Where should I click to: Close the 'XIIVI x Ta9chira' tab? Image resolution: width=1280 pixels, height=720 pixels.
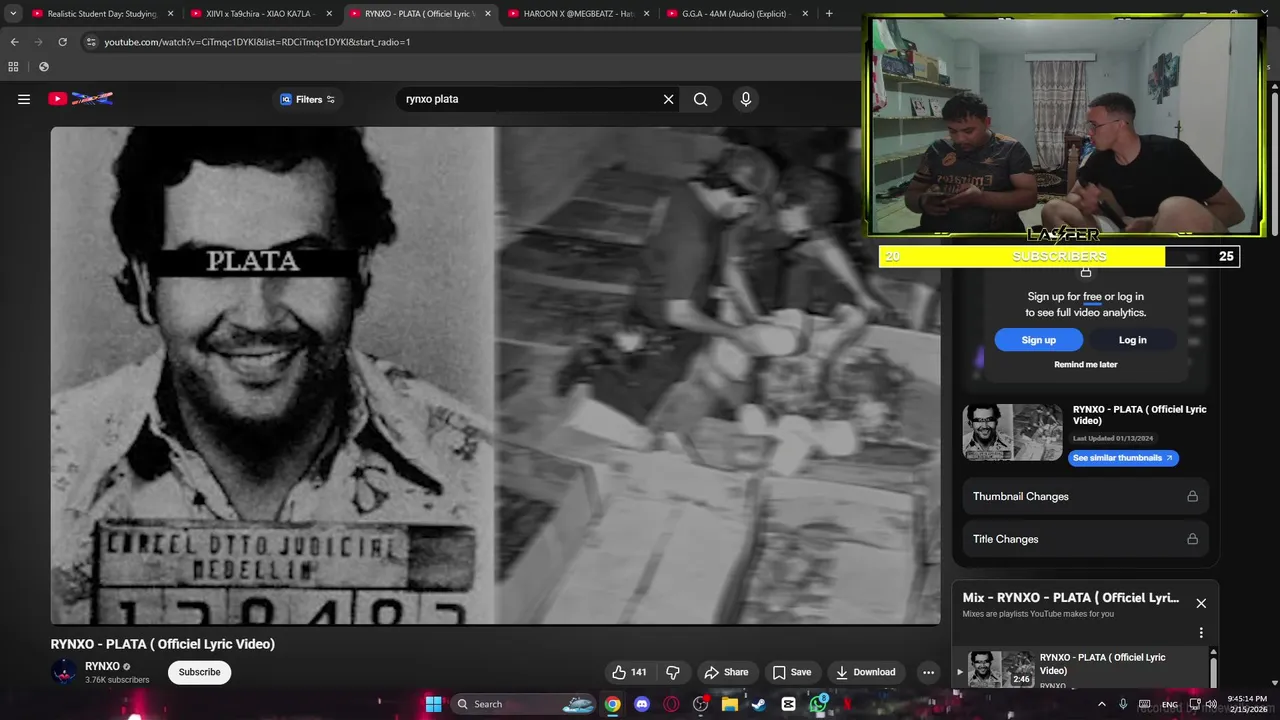click(329, 14)
